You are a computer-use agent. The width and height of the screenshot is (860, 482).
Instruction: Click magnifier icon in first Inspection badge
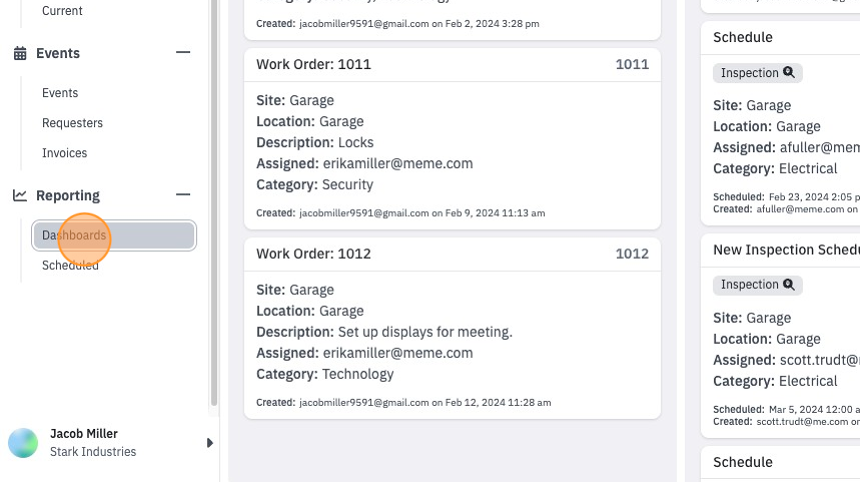pos(789,72)
